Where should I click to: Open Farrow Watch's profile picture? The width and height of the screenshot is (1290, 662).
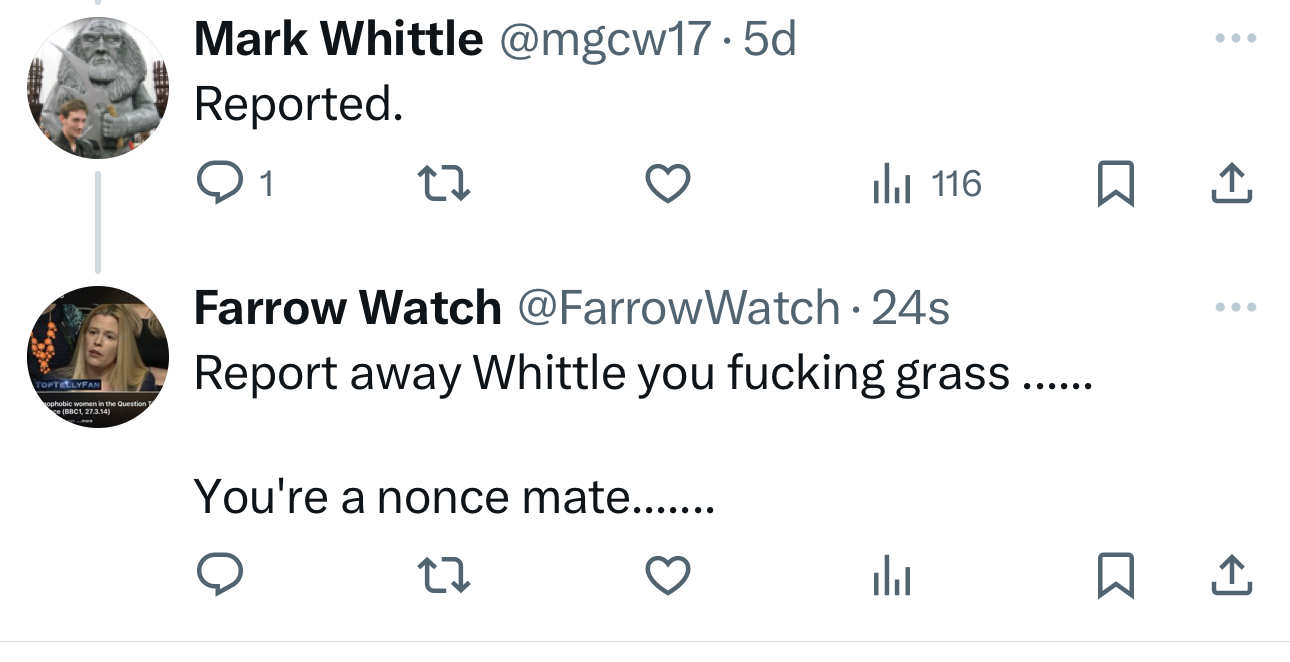[x=97, y=357]
